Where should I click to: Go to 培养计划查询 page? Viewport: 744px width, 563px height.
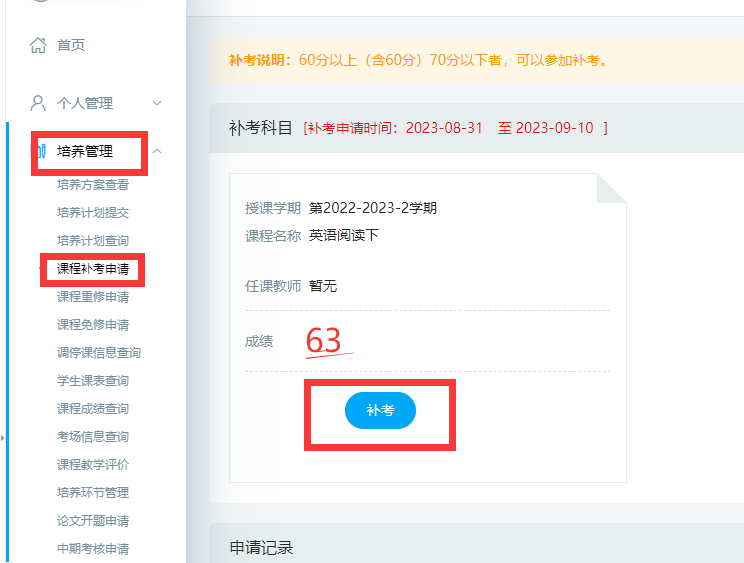click(93, 241)
